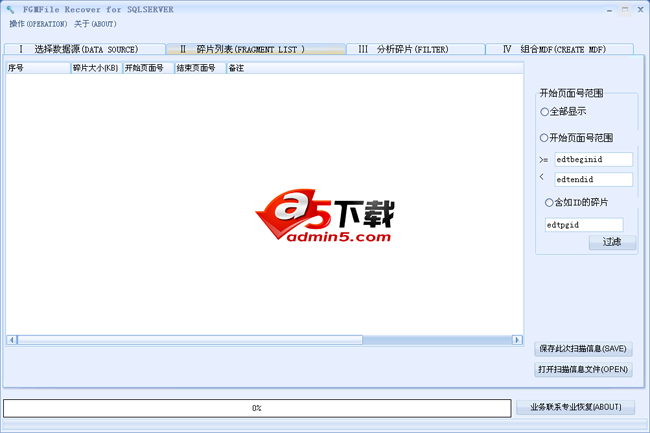The height and width of the screenshot is (433, 650).
Task: Open the 关于 (ABOUT) menu
Action: (x=95, y=24)
